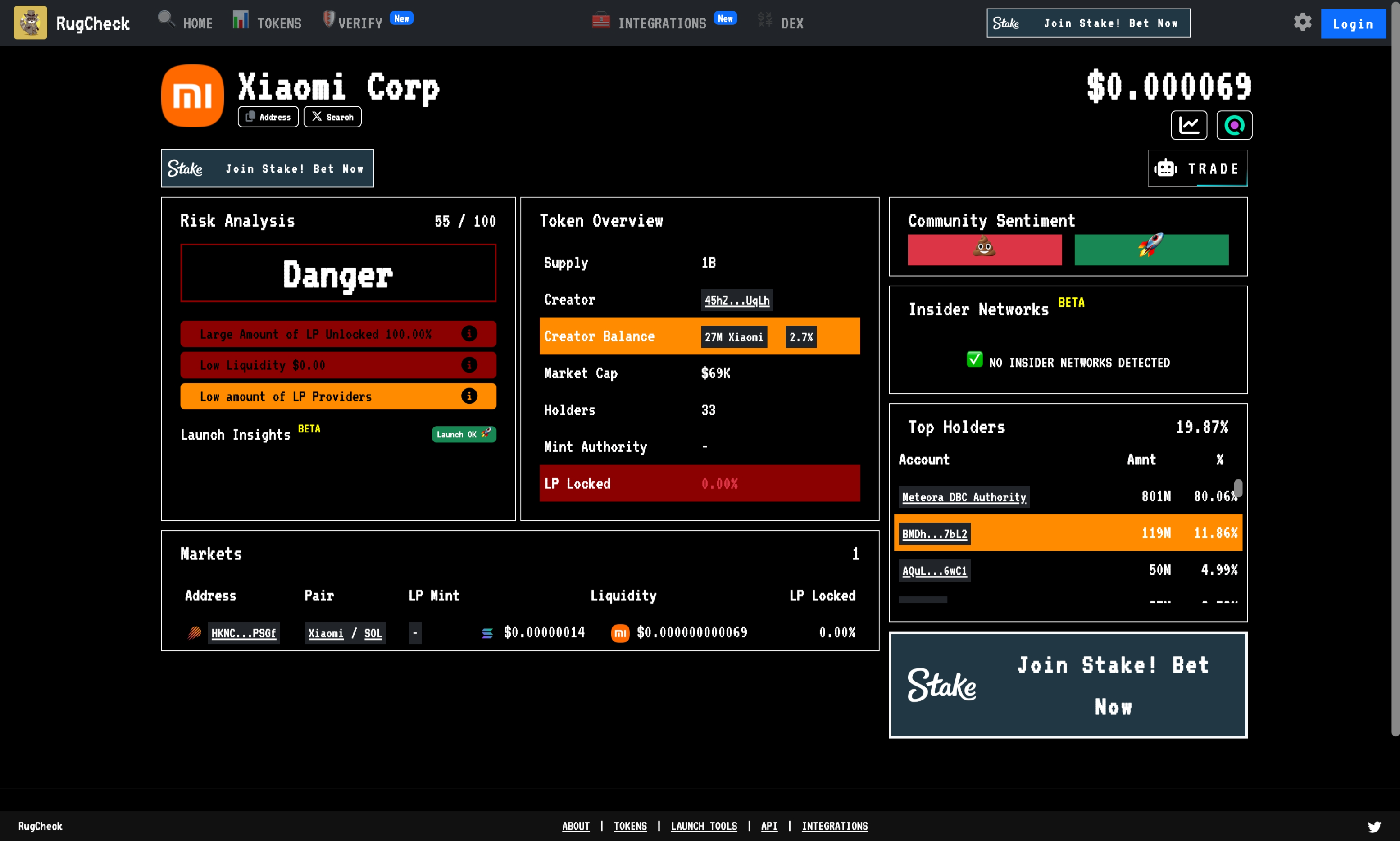Click the teal circular explorer icon
The image size is (1400, 841).
(x=1234, y=125)
